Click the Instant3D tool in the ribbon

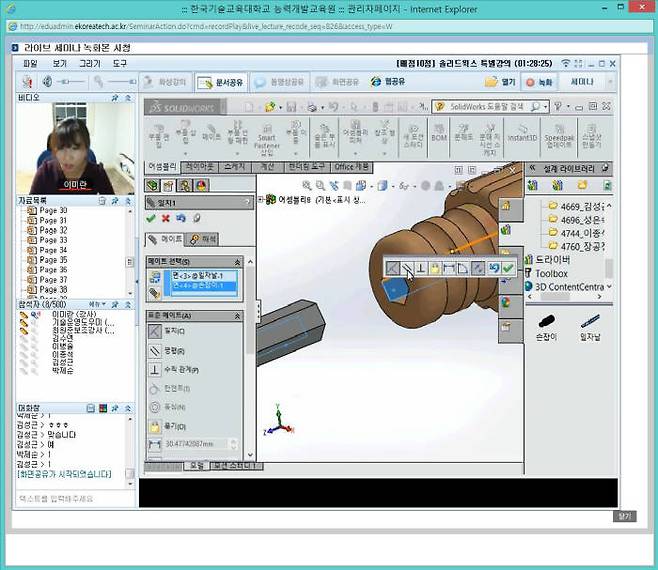[x=522, y=133]
